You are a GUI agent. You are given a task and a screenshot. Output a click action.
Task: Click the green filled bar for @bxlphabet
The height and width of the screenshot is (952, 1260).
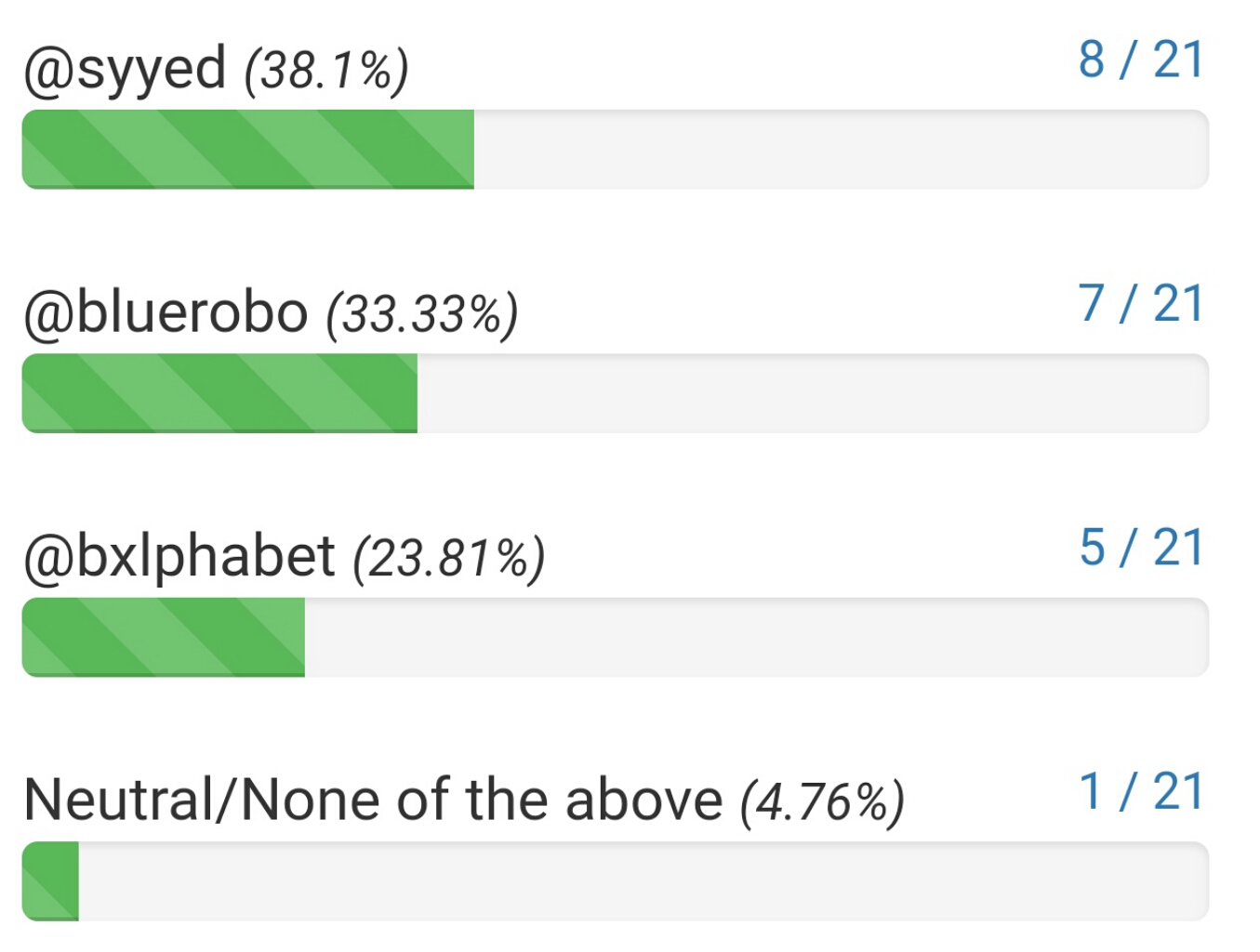pyautogui.click(x=164, y=637)
